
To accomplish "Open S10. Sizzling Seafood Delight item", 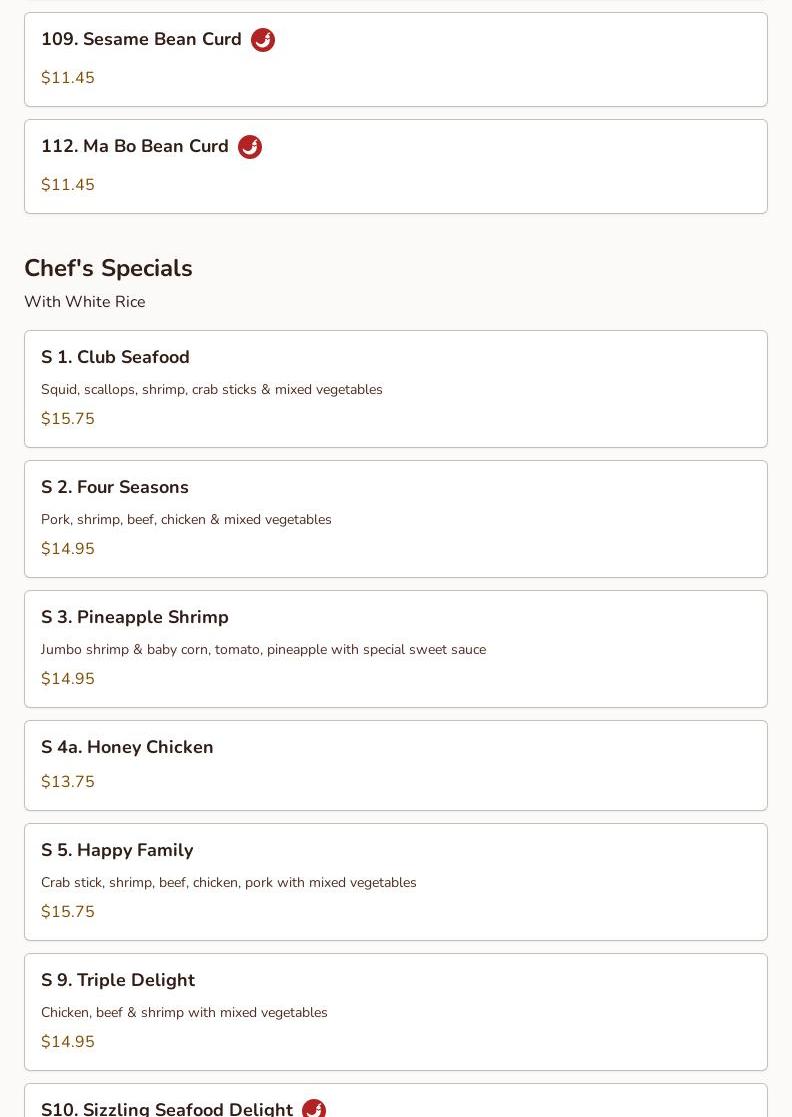I will tap(396, 1101).
